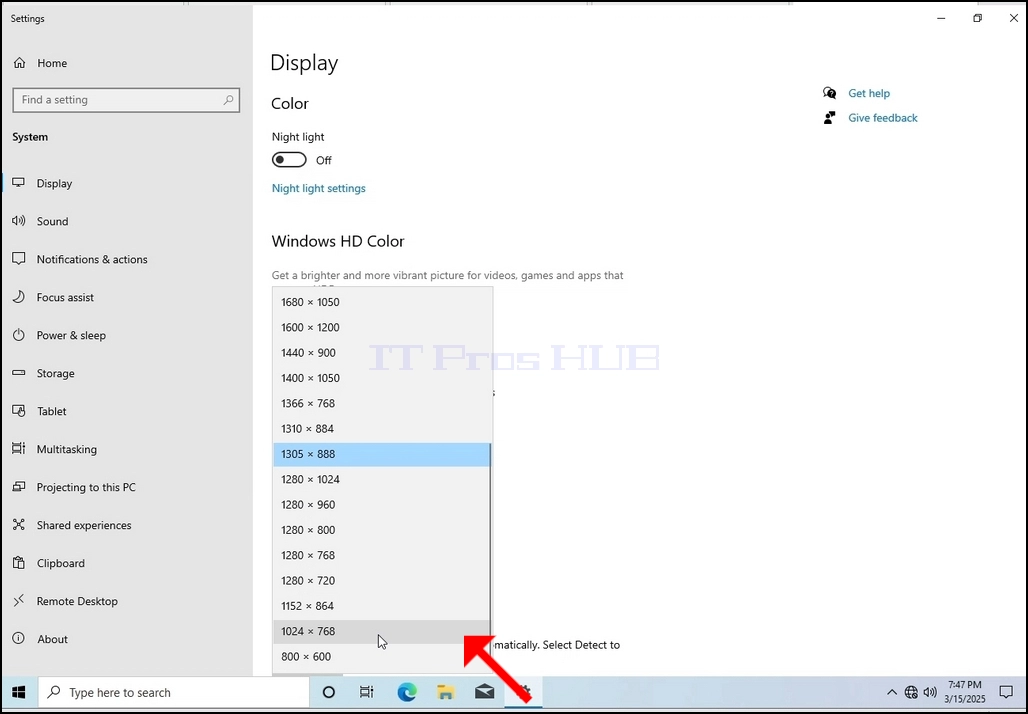Screen dimensions: 1028x714
Task: Go to Notifications & actions
Action: pos(92,260)
